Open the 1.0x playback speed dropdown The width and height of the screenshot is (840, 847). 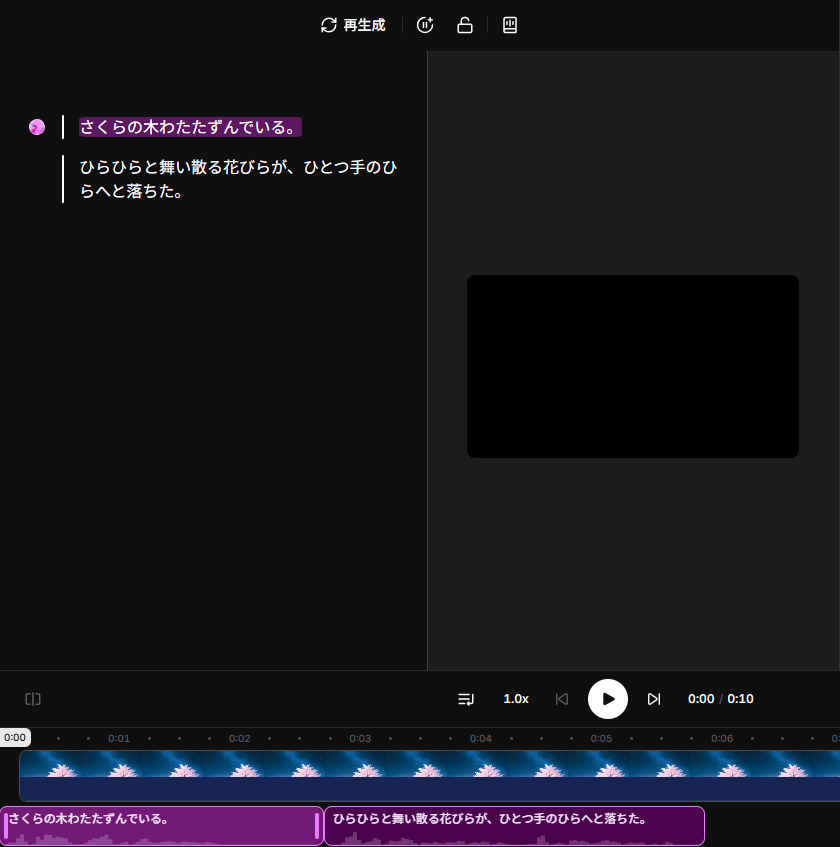516,699
